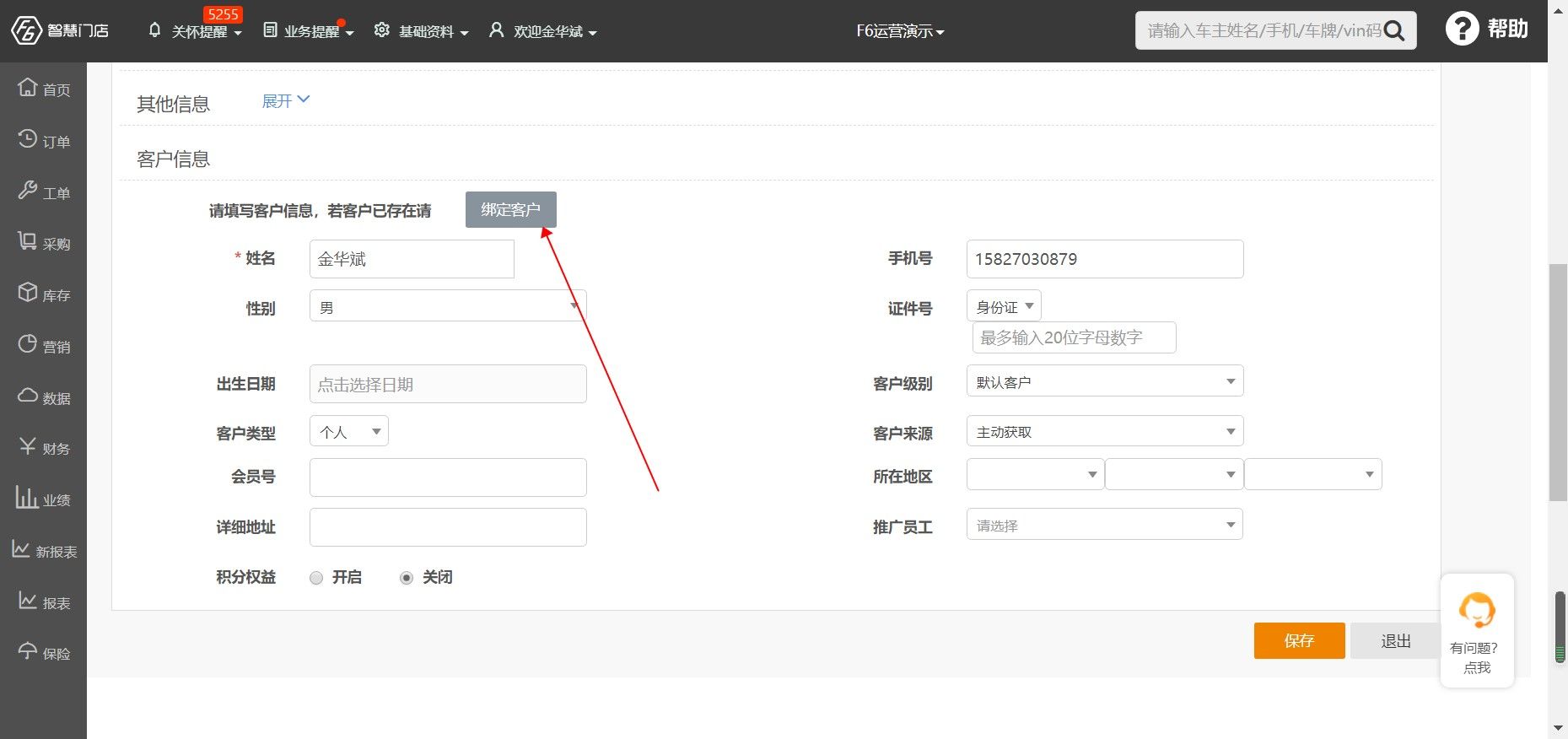Open 库存 box icon in sidebar
Viewport: 1568px width, 739px height.
tap(28, 293)
